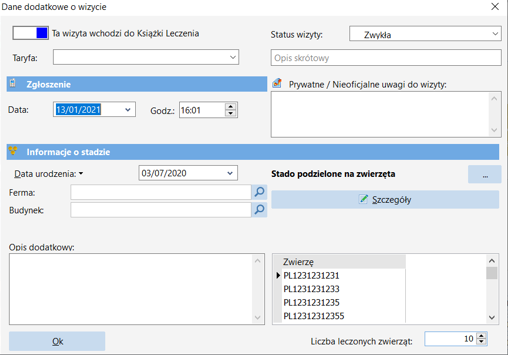Open the Data date picker dropdown
The image size is (510, 361).
tap(128, 110)
